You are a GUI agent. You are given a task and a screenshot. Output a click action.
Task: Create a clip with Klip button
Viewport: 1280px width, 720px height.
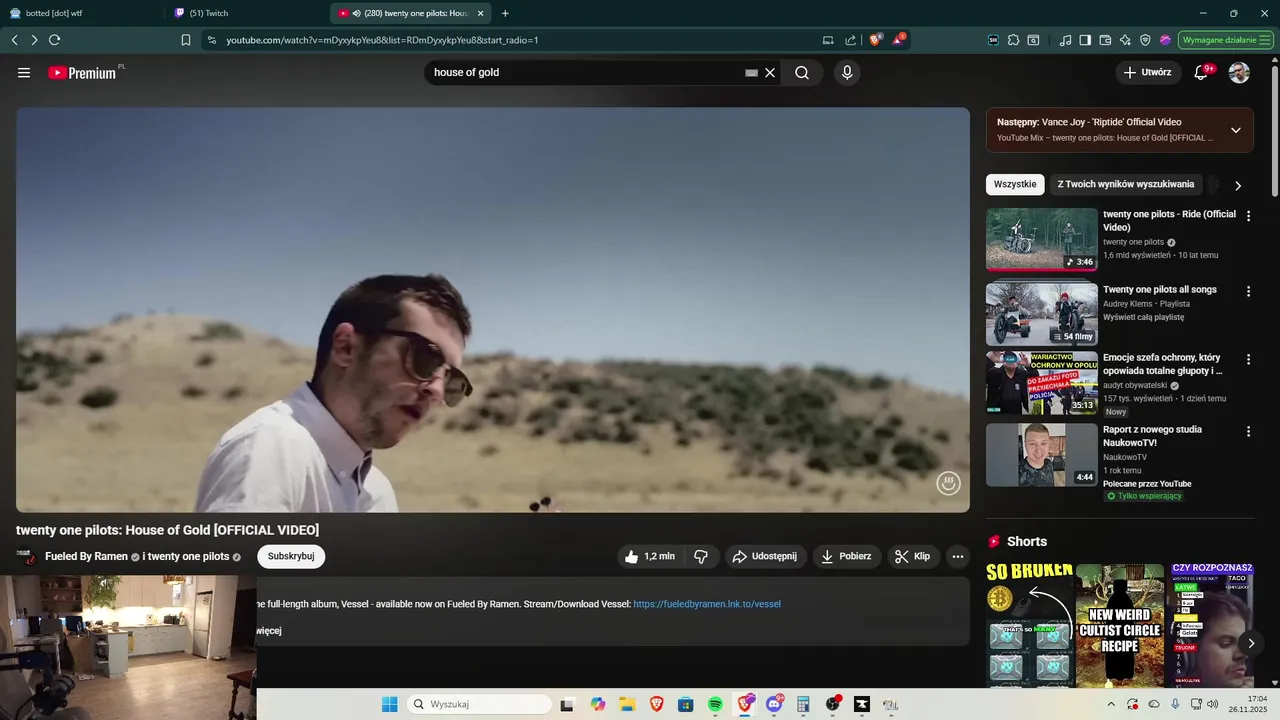[912, 557]
